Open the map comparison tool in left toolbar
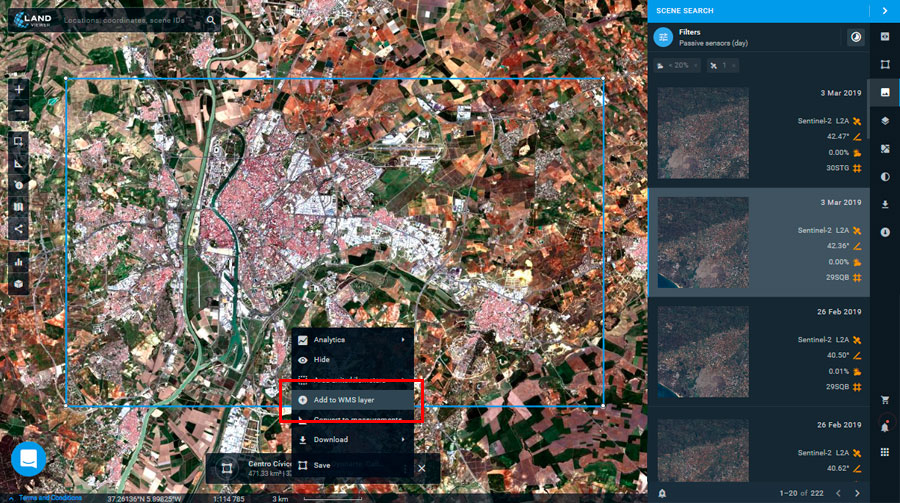 point(18,207)
